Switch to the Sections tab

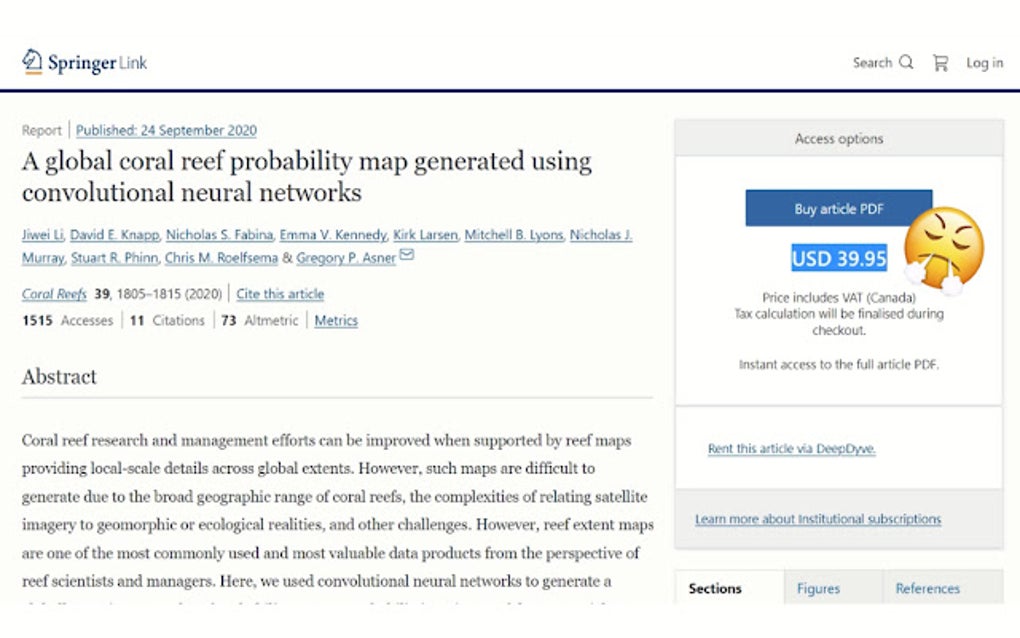coord(715,588)
